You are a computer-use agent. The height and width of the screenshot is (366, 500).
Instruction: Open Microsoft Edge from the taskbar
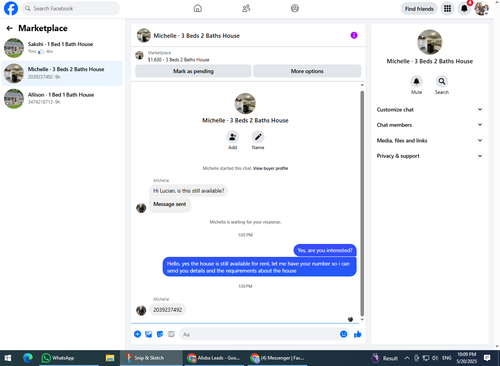[x=28, y=358]
